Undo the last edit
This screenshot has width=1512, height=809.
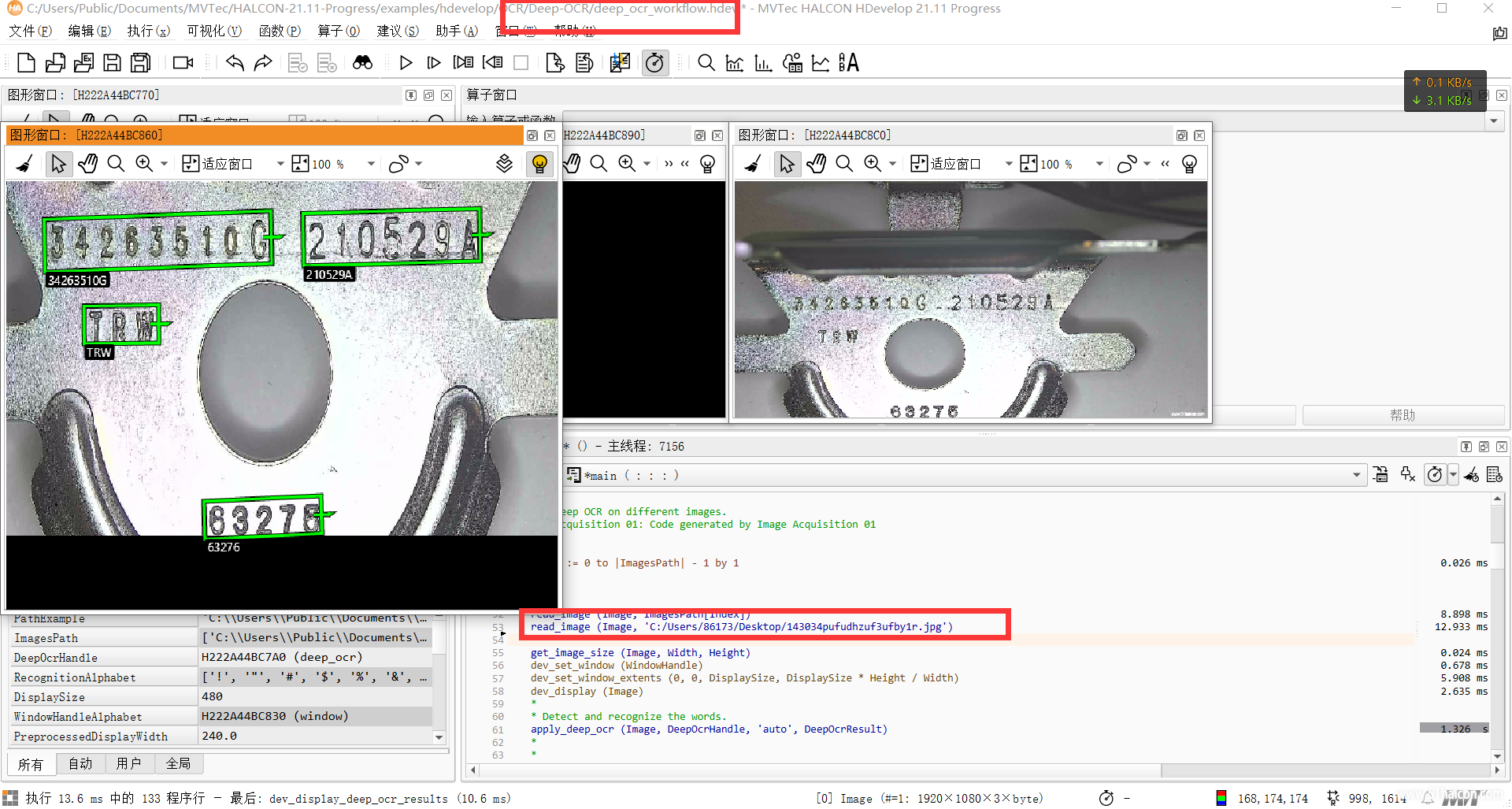pos(235,63)
